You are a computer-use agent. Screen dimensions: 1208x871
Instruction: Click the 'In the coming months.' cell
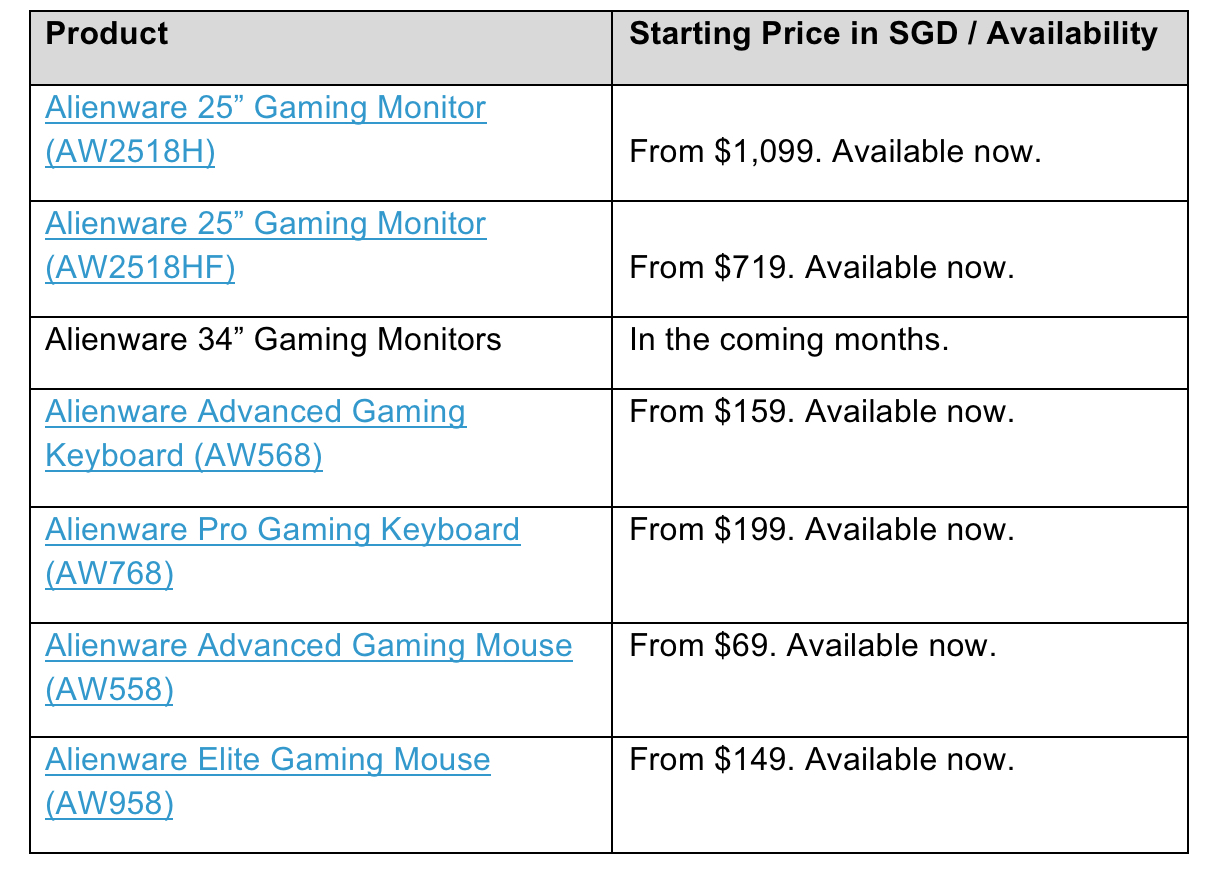(900, 353)
